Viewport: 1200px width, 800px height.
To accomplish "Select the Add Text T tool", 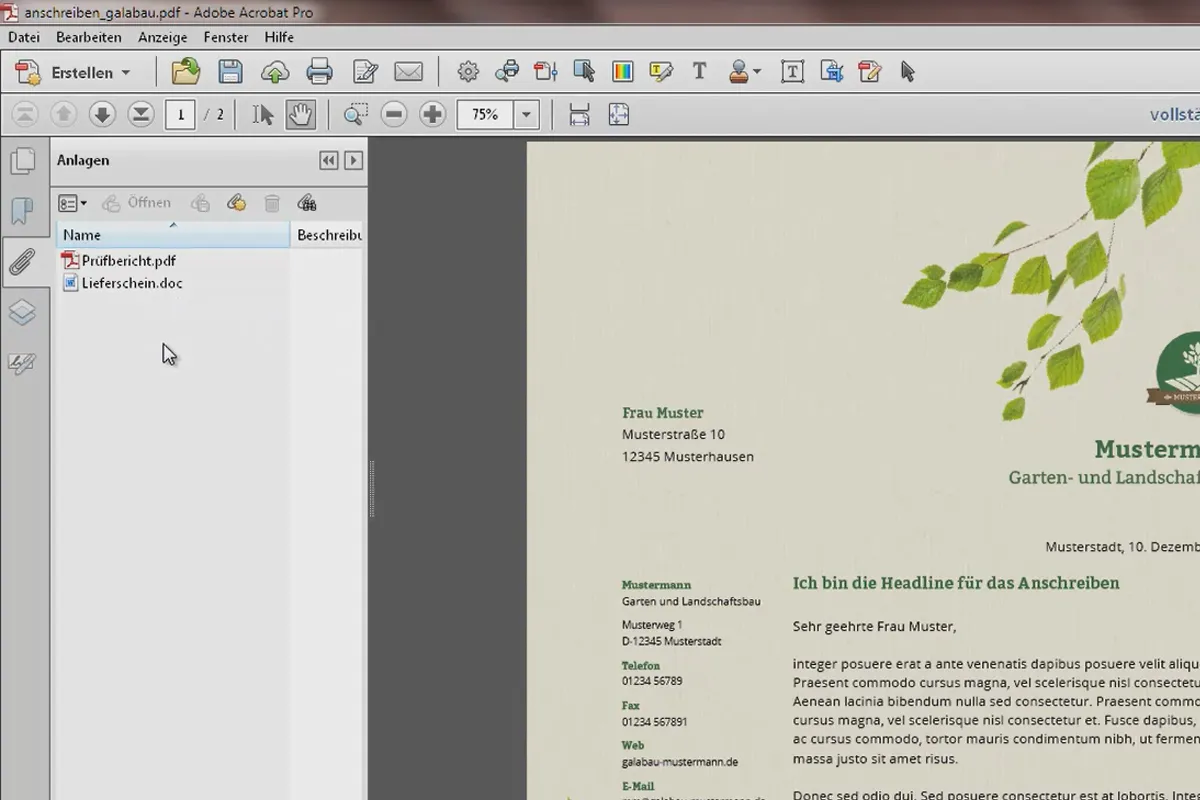I will 700,72.
